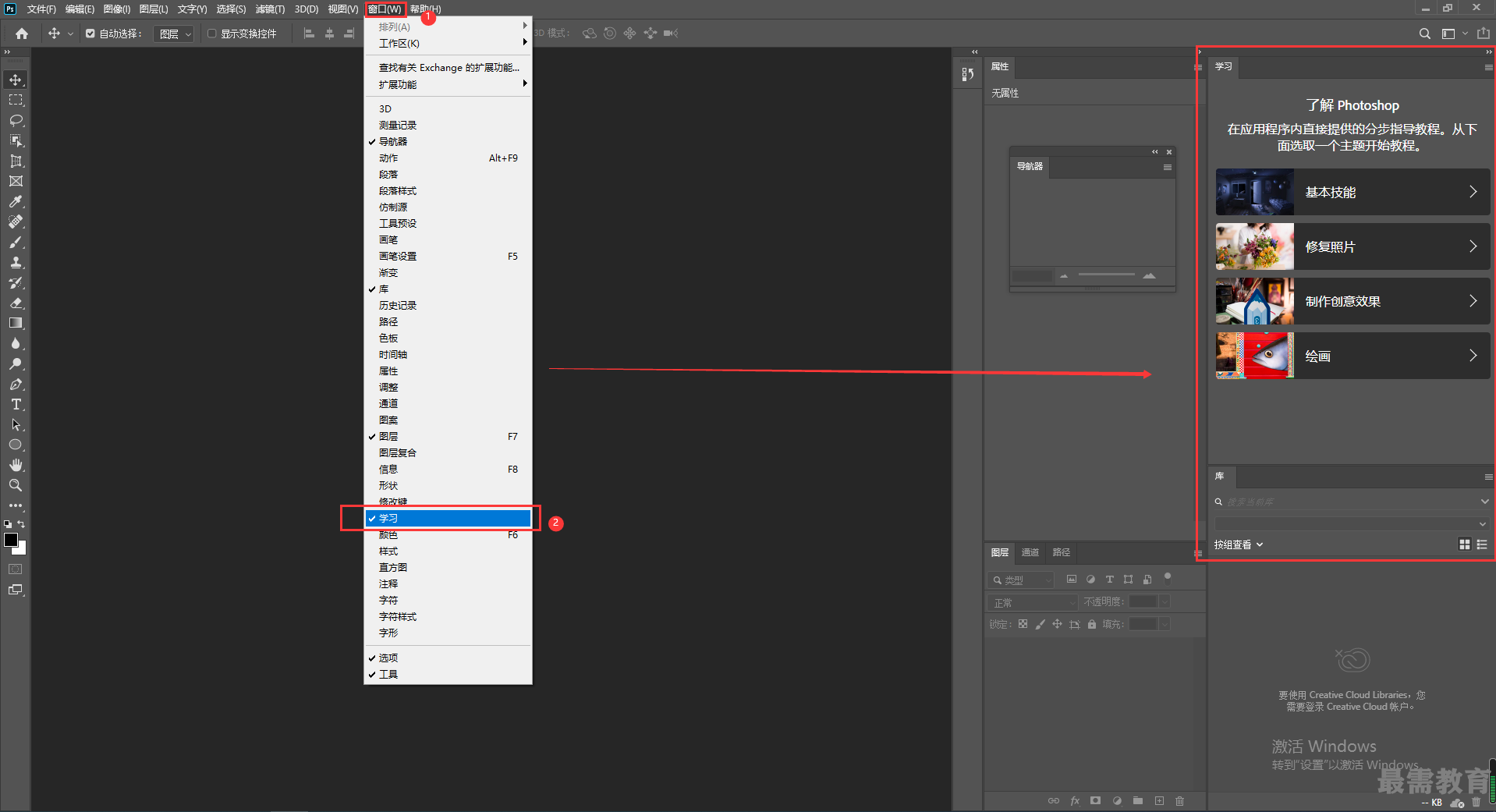Select the Pen tool
Screen dimensions: 1496x812
tap(16, 384)
